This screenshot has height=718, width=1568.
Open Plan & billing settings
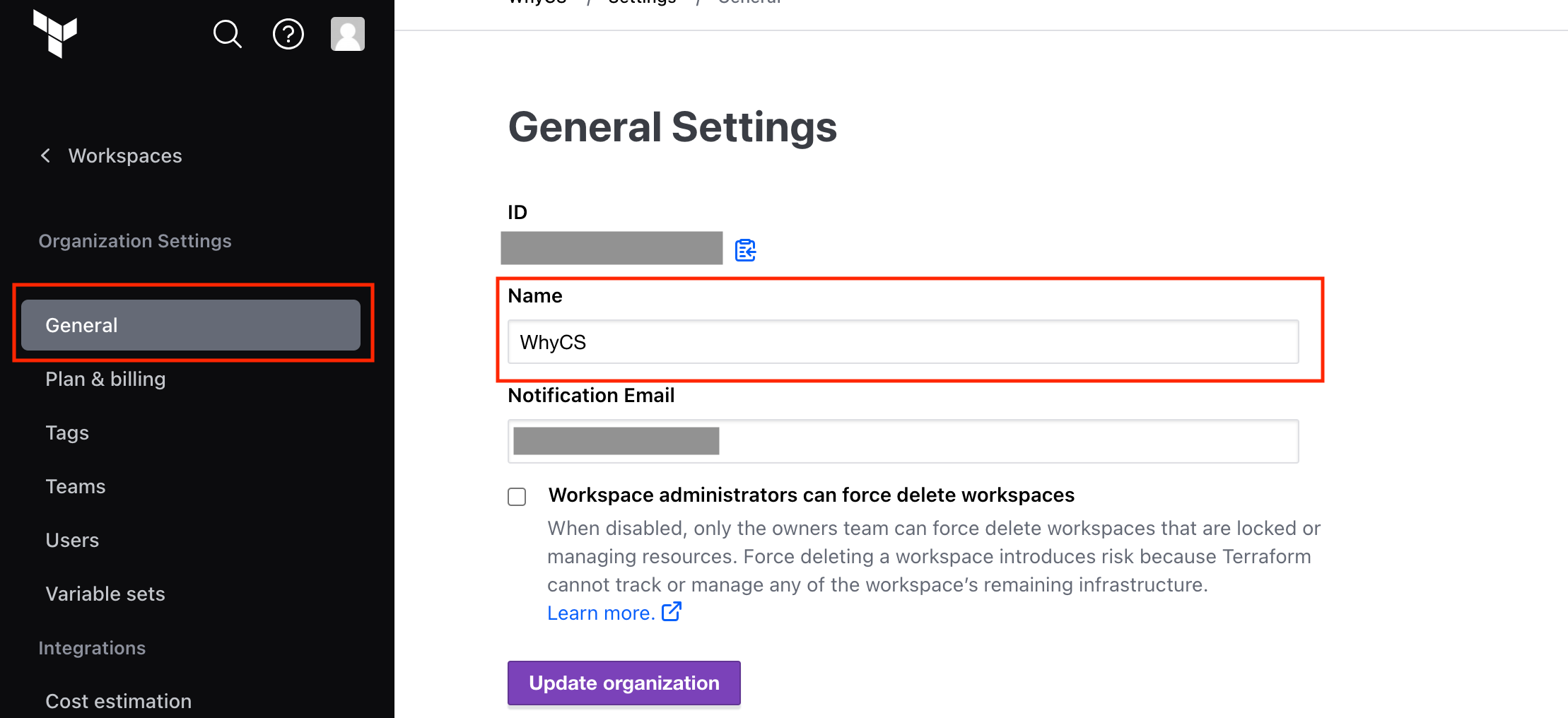tap(105, 379)
